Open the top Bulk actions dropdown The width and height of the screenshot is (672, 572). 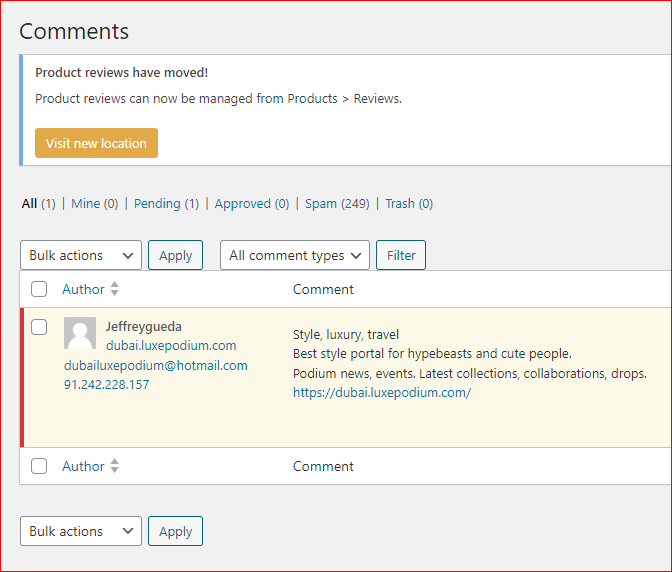pyautogui.click(x=81, y=255)
